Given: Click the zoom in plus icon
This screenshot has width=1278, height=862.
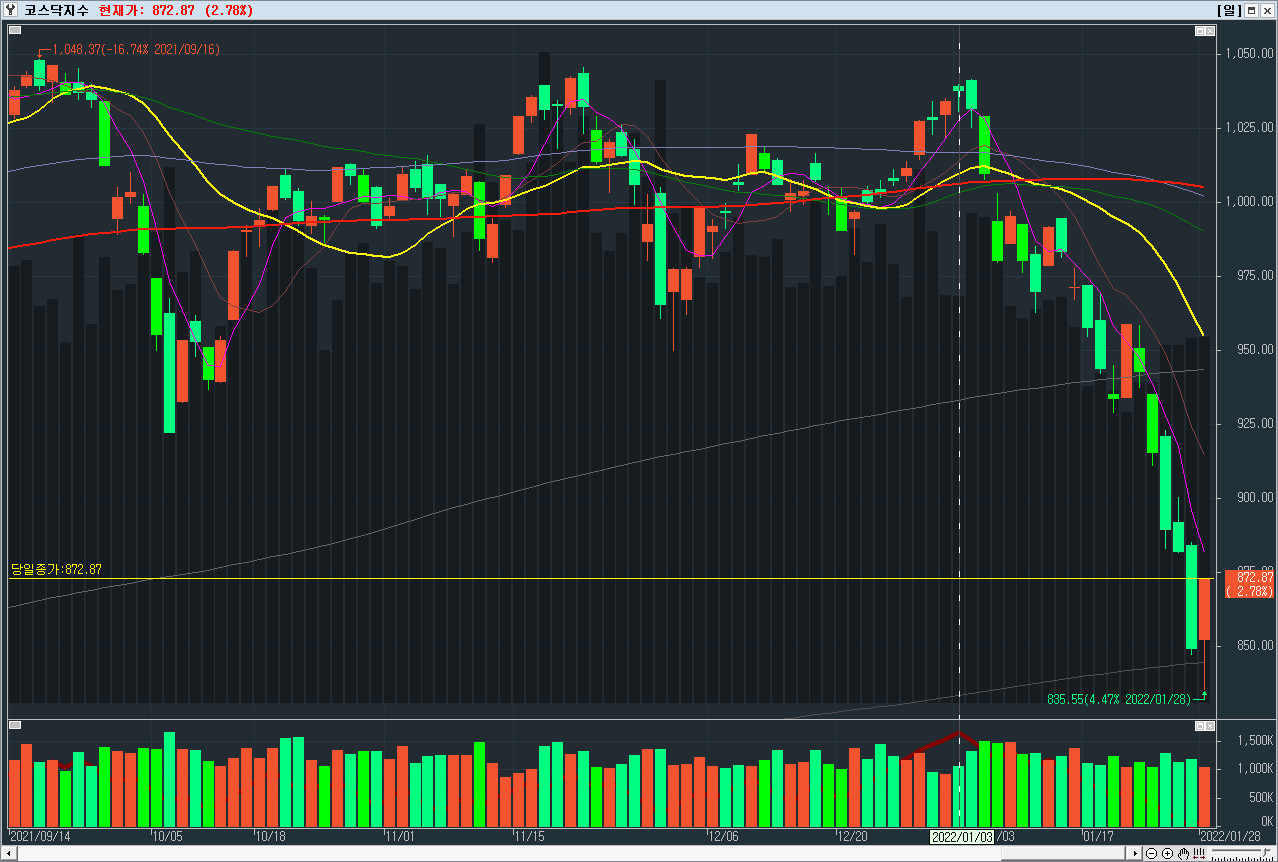Looking at the screenshot, I should [1167, 853].
